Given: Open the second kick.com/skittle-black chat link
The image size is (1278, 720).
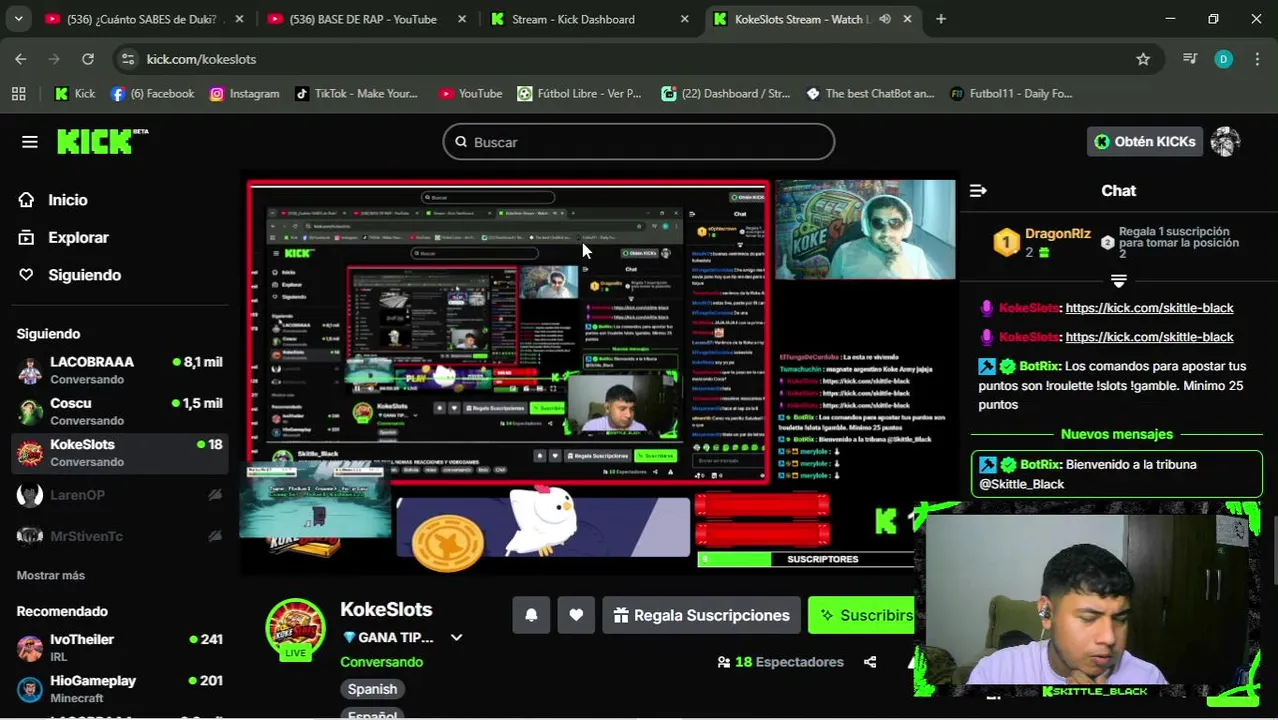Looking at the screenshot, I should 1149,337.
